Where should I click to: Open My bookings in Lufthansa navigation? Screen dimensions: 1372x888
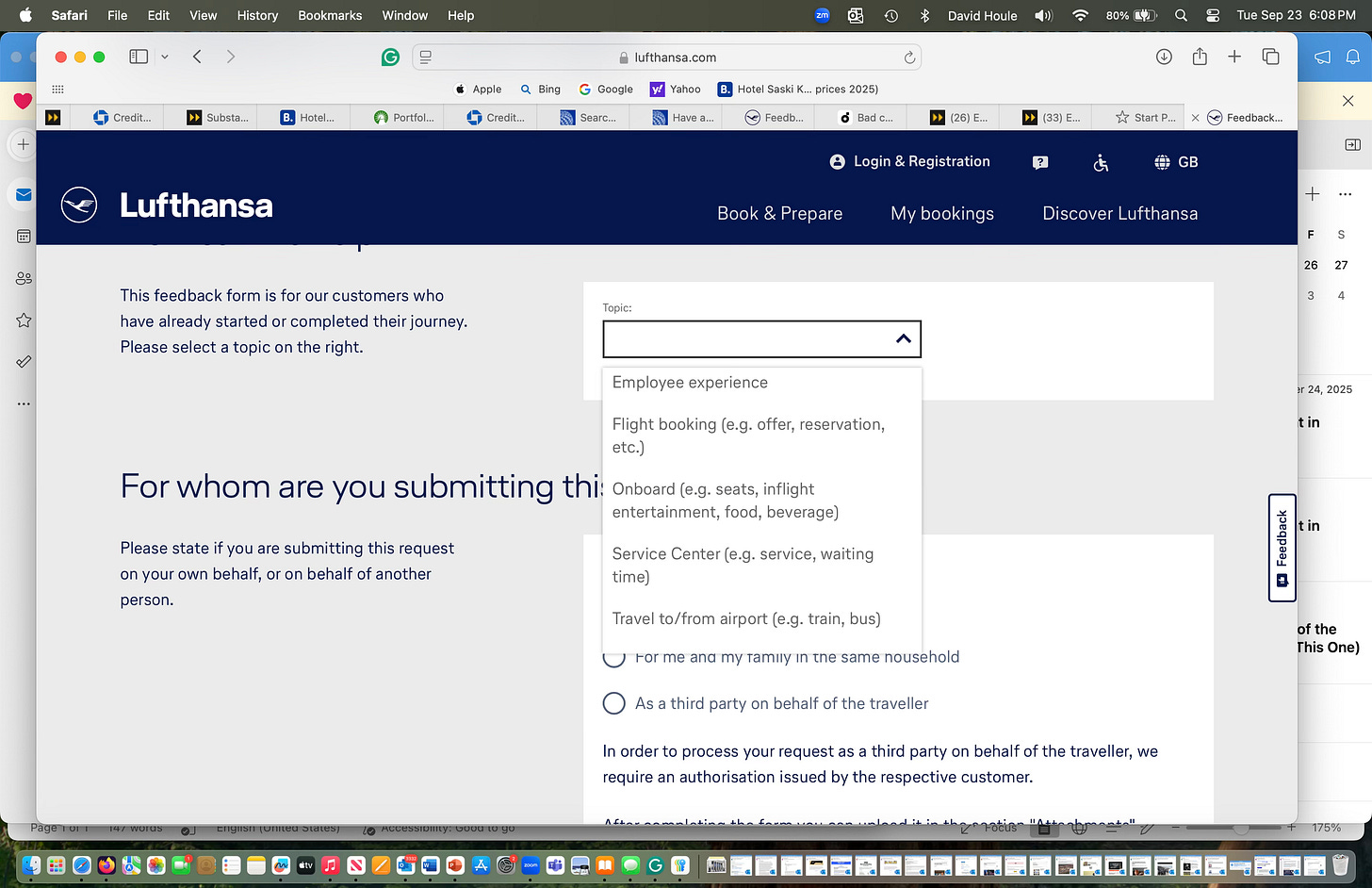click(942, 213)
